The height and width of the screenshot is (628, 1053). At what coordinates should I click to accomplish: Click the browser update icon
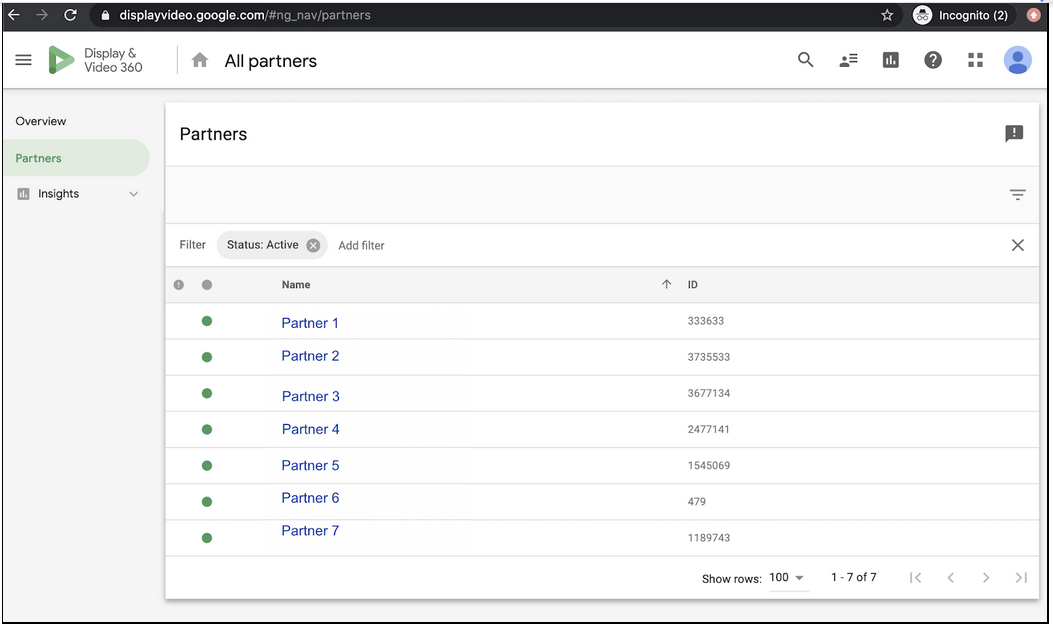[x=1034, y=15]
